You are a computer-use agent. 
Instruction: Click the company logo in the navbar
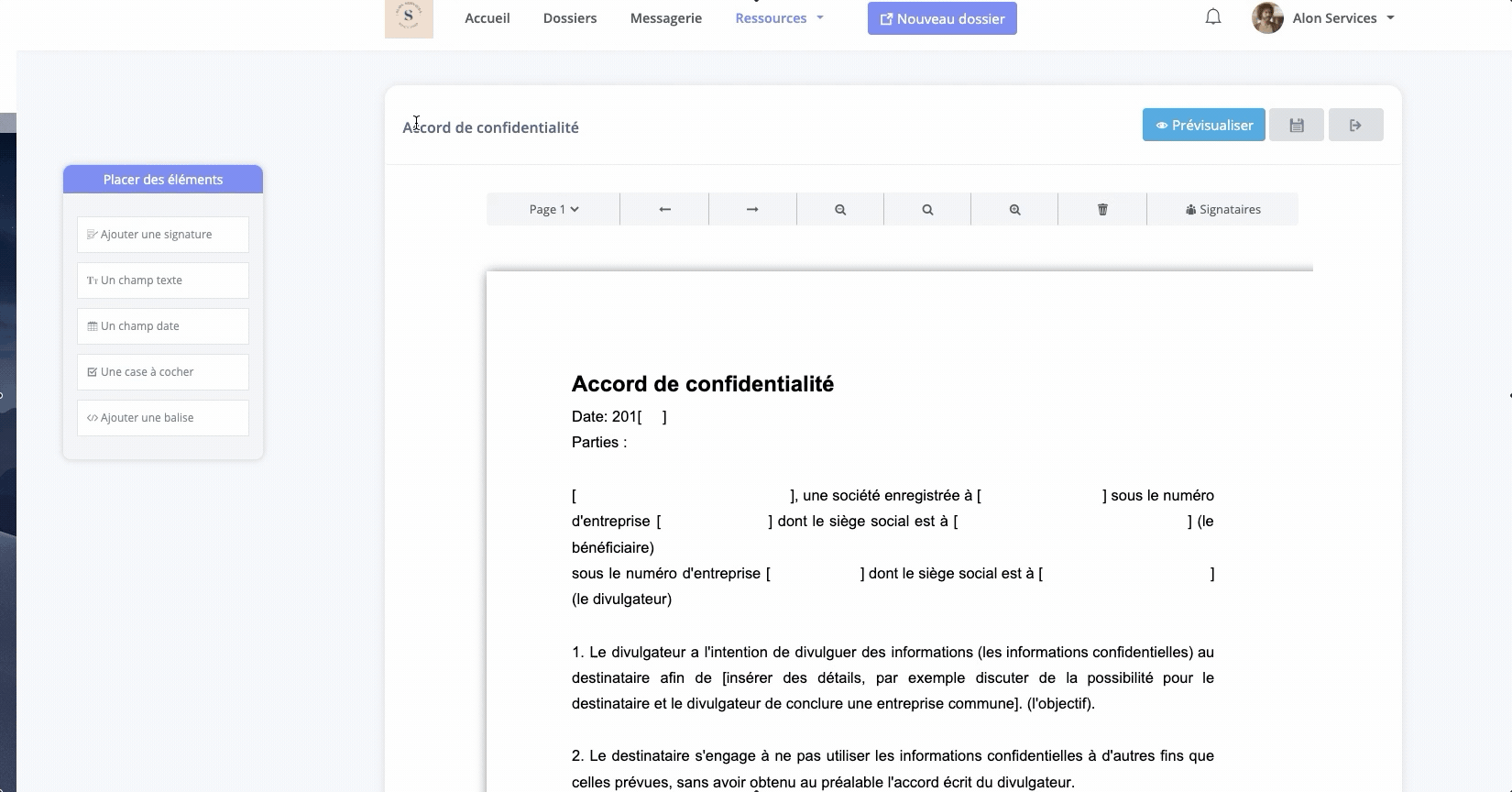(x=409, y=18)
